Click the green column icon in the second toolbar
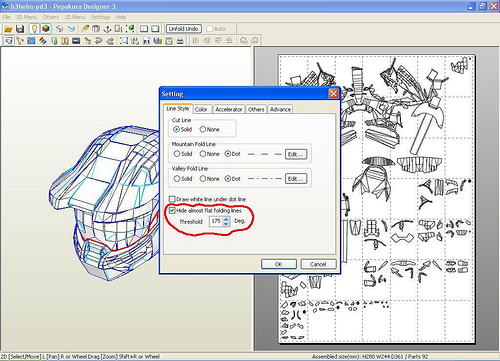This screenshot has height=361, width=500. [54, 41]
